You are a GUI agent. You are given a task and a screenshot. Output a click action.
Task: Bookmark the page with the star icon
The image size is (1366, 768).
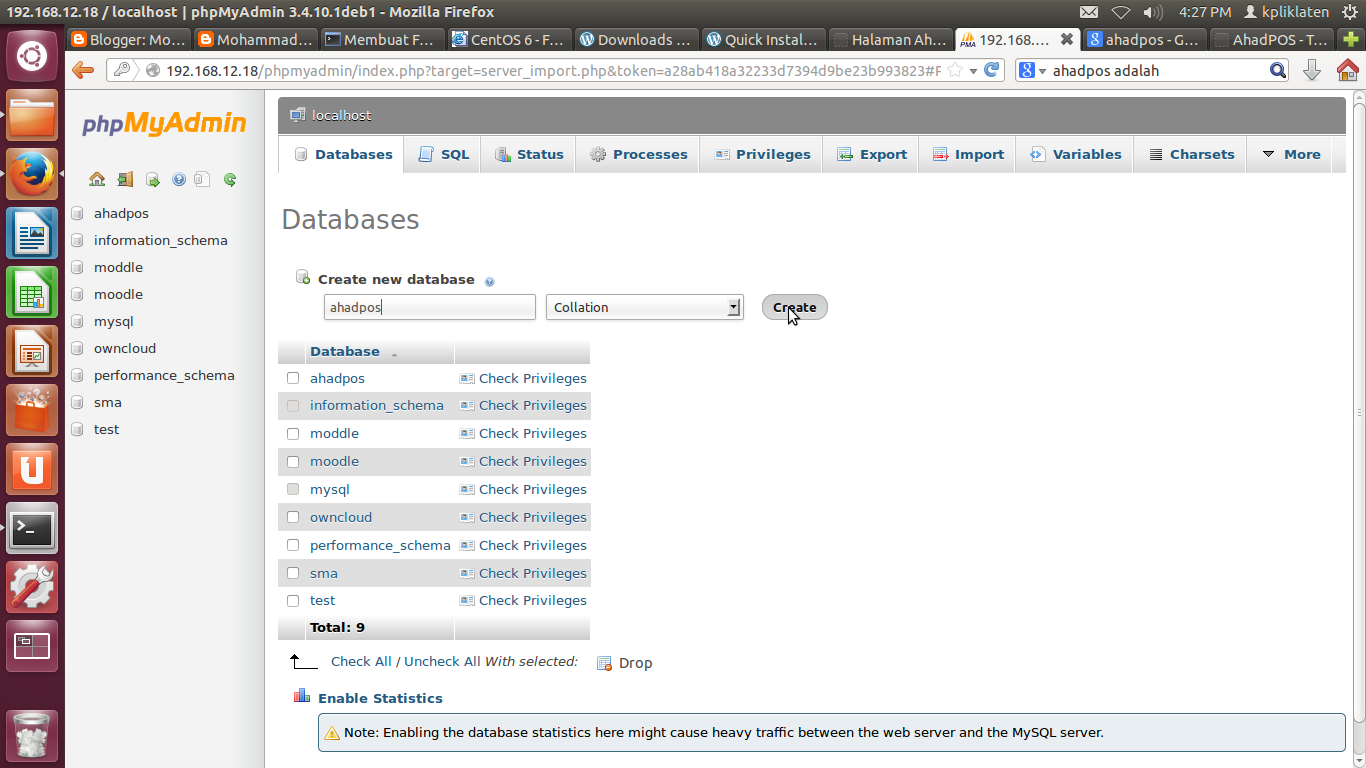[x=955, y=70]
